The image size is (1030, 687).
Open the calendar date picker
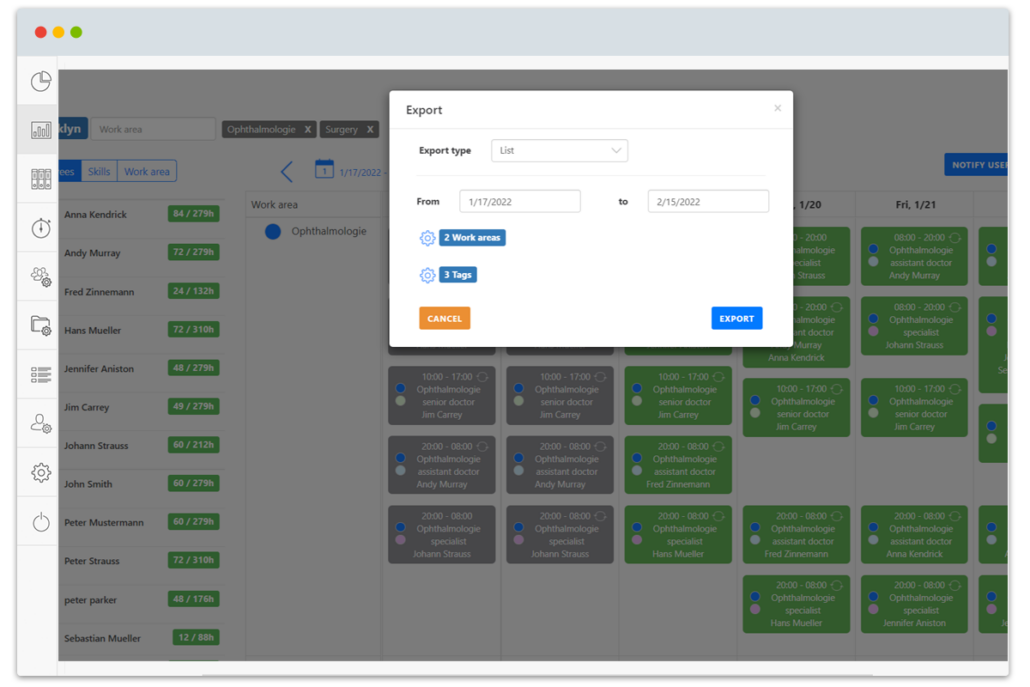click(324, 171)
